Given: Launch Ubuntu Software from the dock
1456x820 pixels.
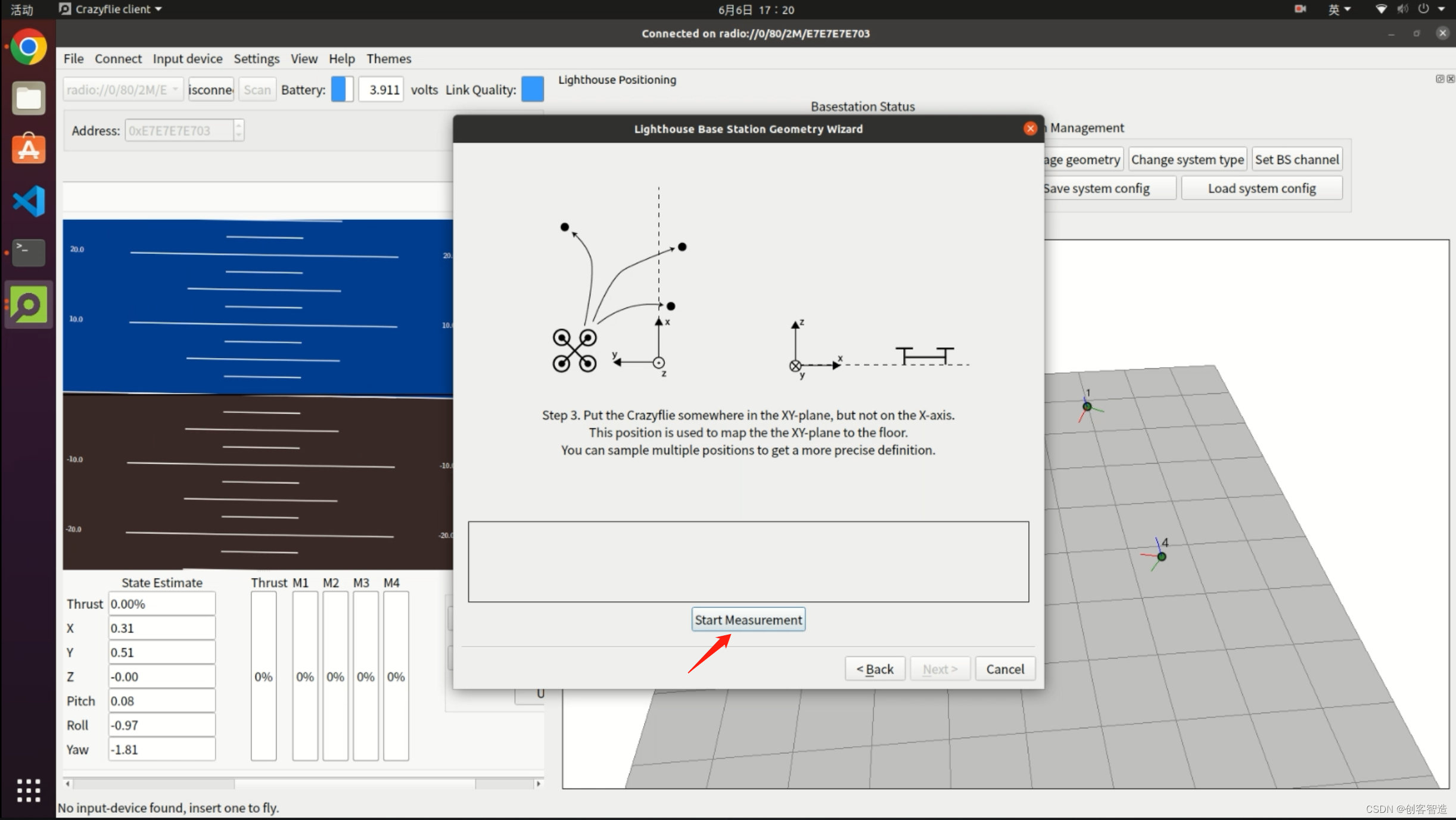Looking at the screenshot, I should pos(28,149).
